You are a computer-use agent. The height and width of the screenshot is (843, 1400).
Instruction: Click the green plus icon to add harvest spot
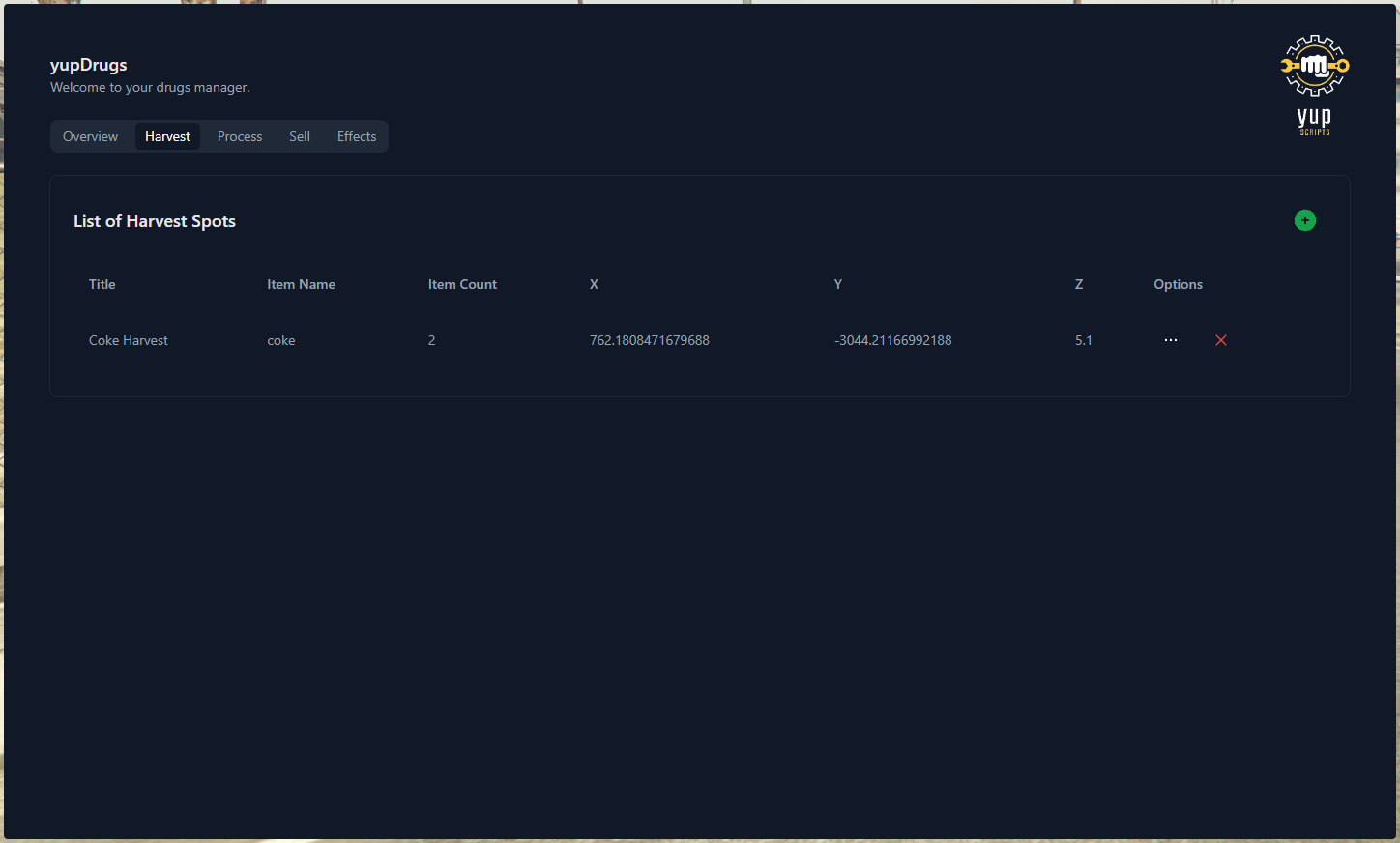click(x=1305, y=220)
